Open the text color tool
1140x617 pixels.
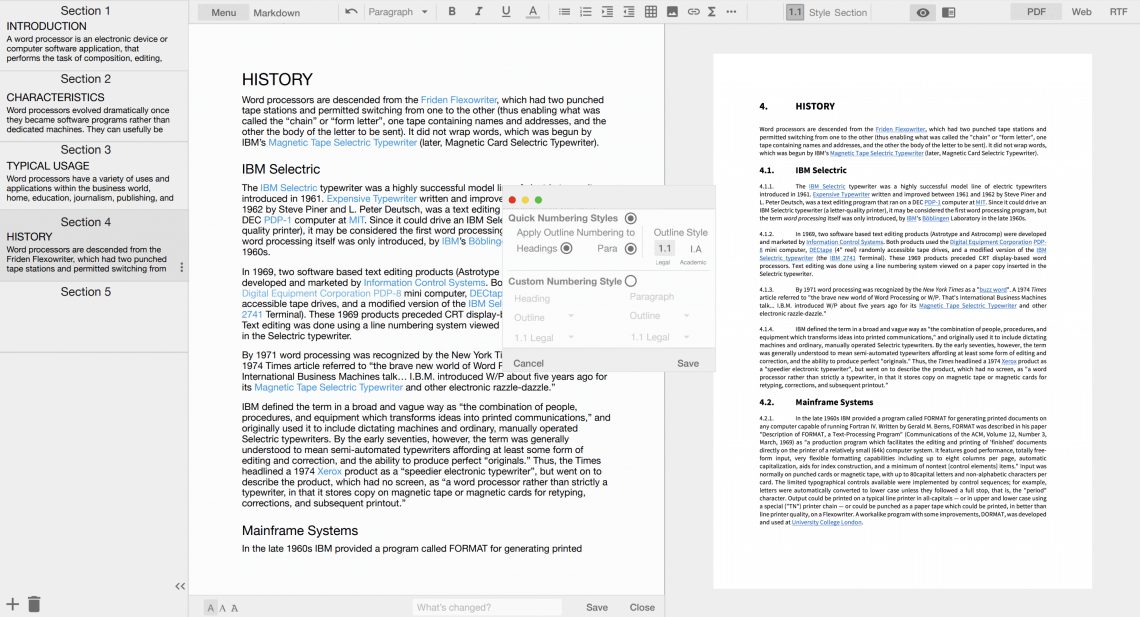(533, 12)
